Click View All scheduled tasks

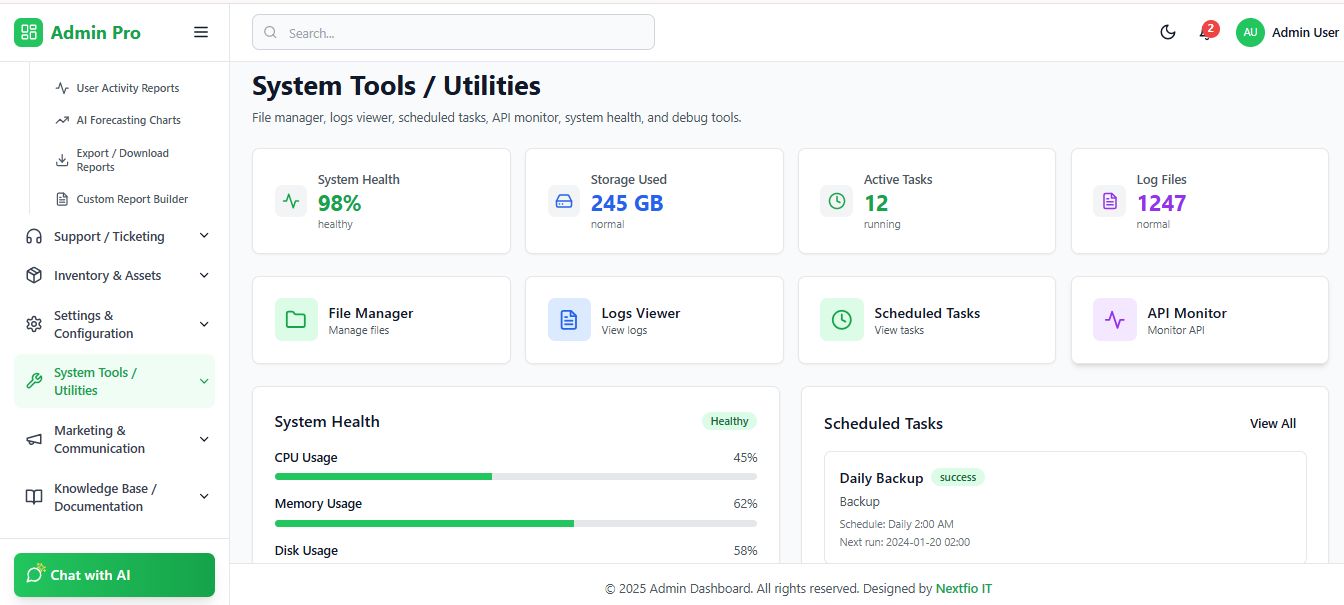tap(1272, 424)
